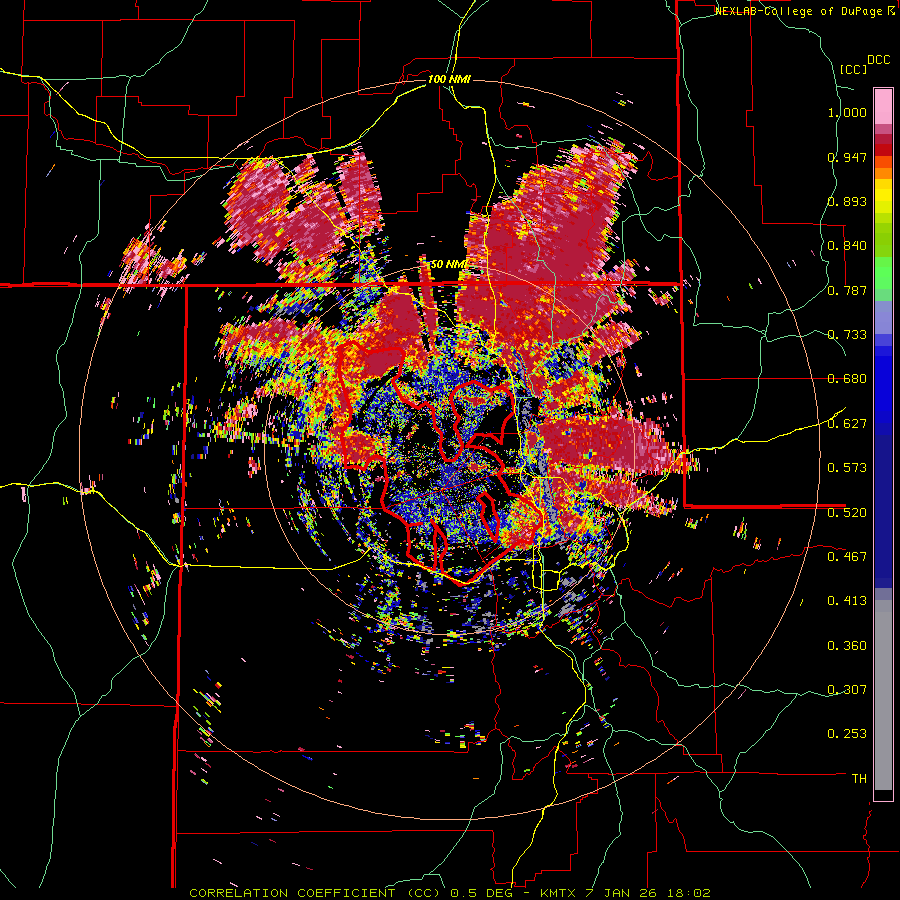
Task: Click the 0.787 scale value
Action: pyautogui.click(x=847, y=290)
